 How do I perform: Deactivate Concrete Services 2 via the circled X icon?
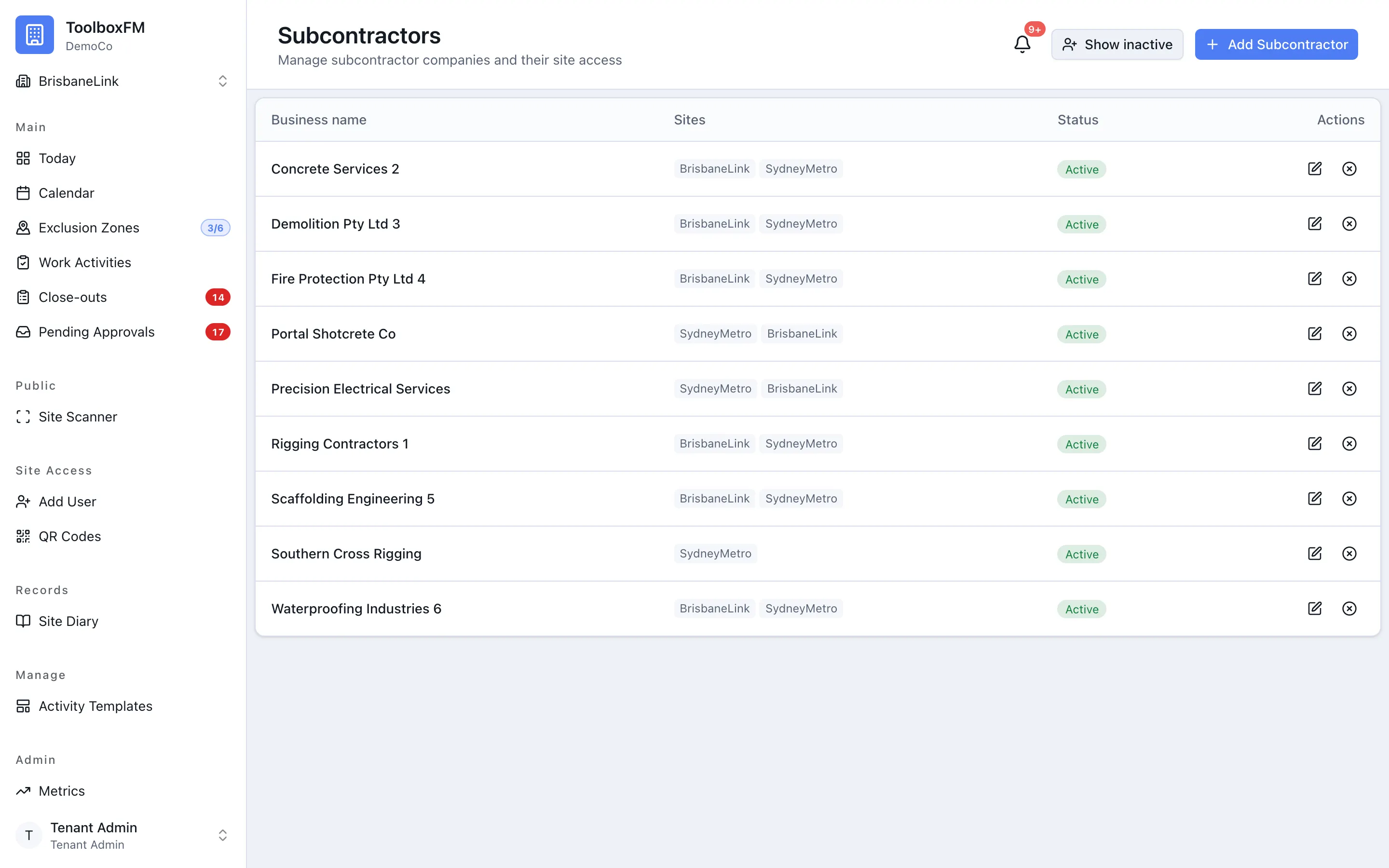[1349, 169]
